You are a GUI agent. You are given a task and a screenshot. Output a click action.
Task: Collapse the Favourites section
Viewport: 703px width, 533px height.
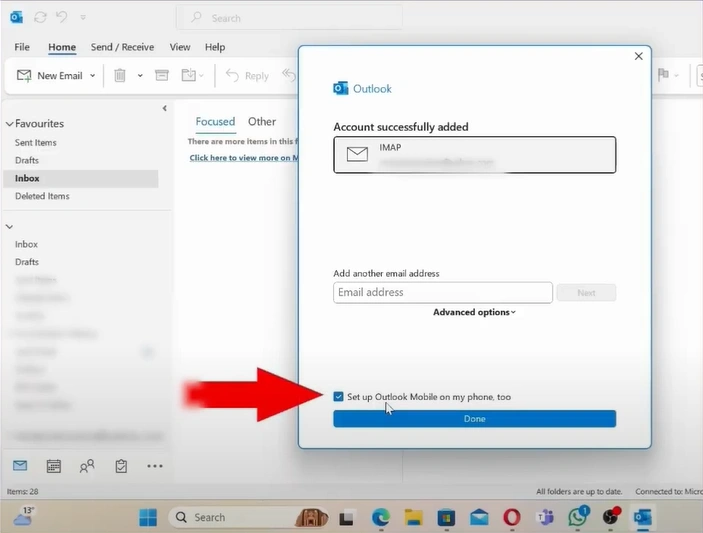pos(9,124)
